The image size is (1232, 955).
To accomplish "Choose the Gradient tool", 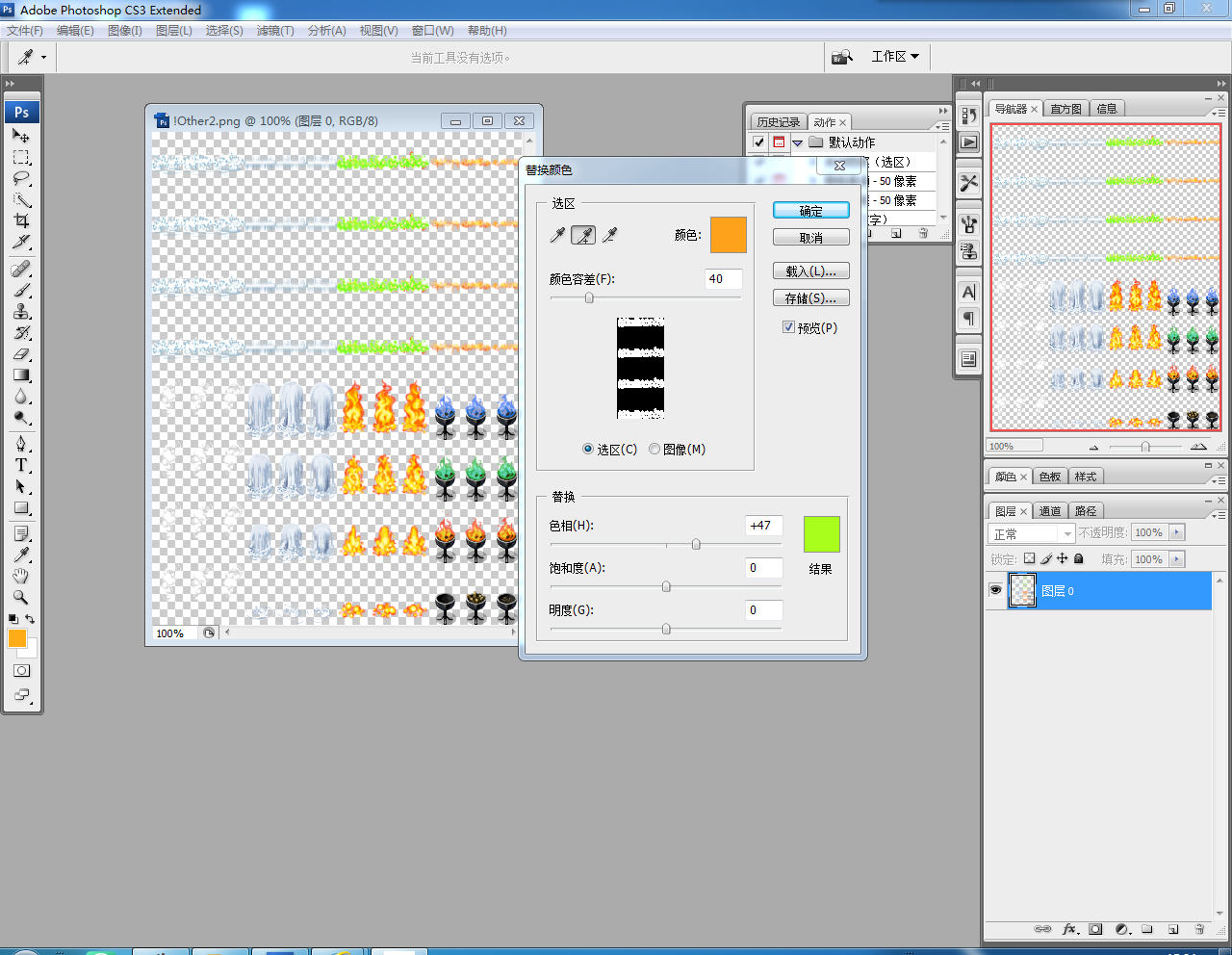I will pos(21,375).
